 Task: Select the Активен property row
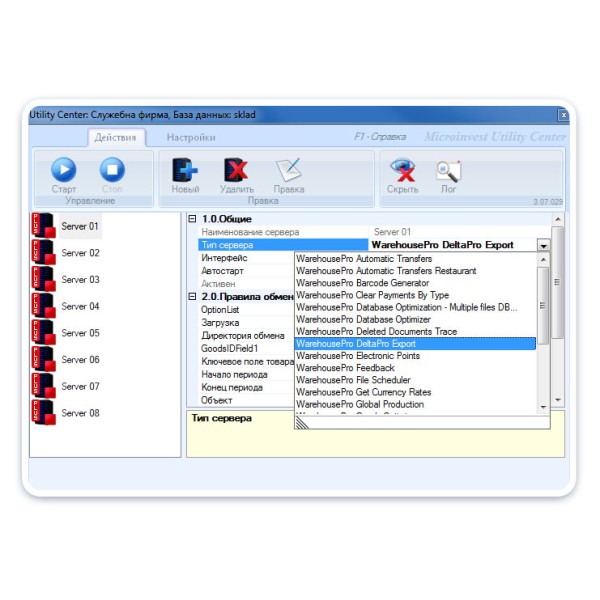tap(246, 284)
